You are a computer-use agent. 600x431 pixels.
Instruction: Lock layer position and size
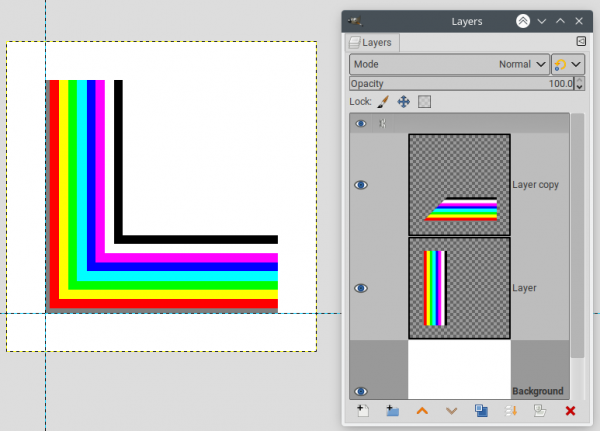[x=403, y=102]
